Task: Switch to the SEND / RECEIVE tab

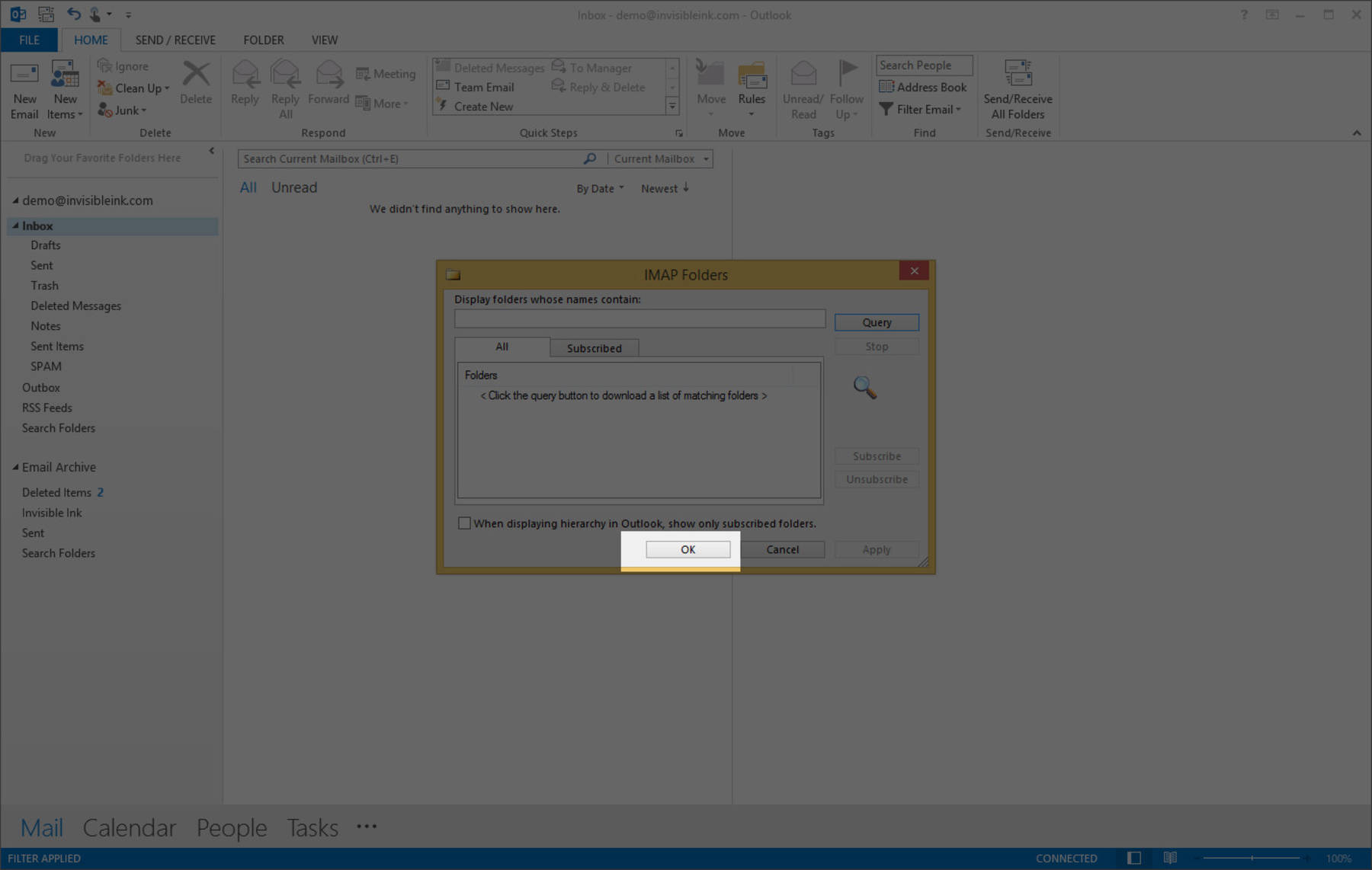Action: (175, 40)
